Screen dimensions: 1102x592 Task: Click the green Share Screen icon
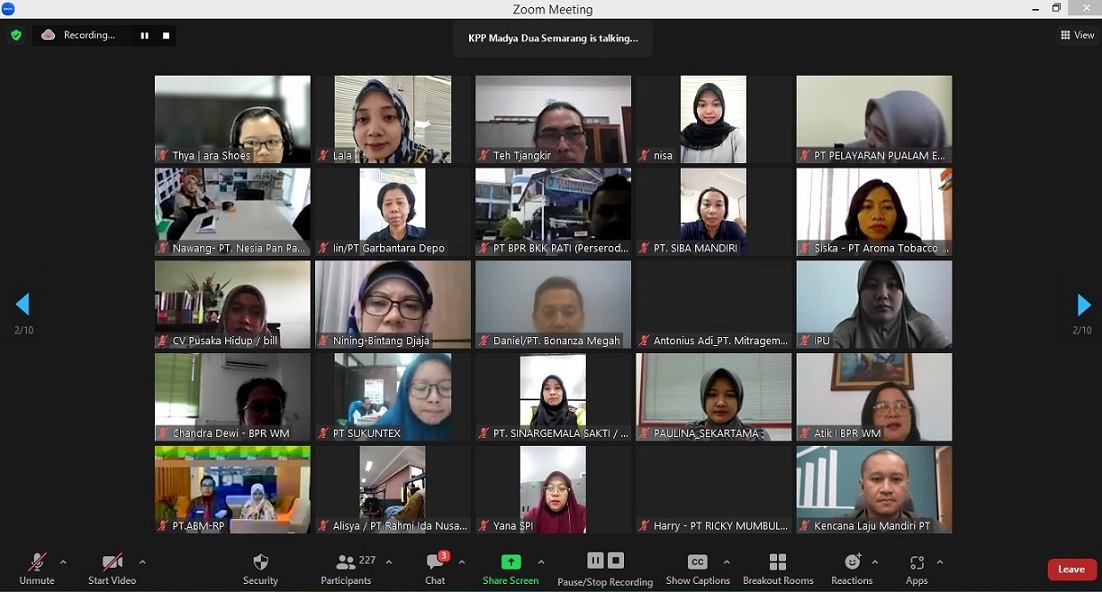(x=511, y=562)
